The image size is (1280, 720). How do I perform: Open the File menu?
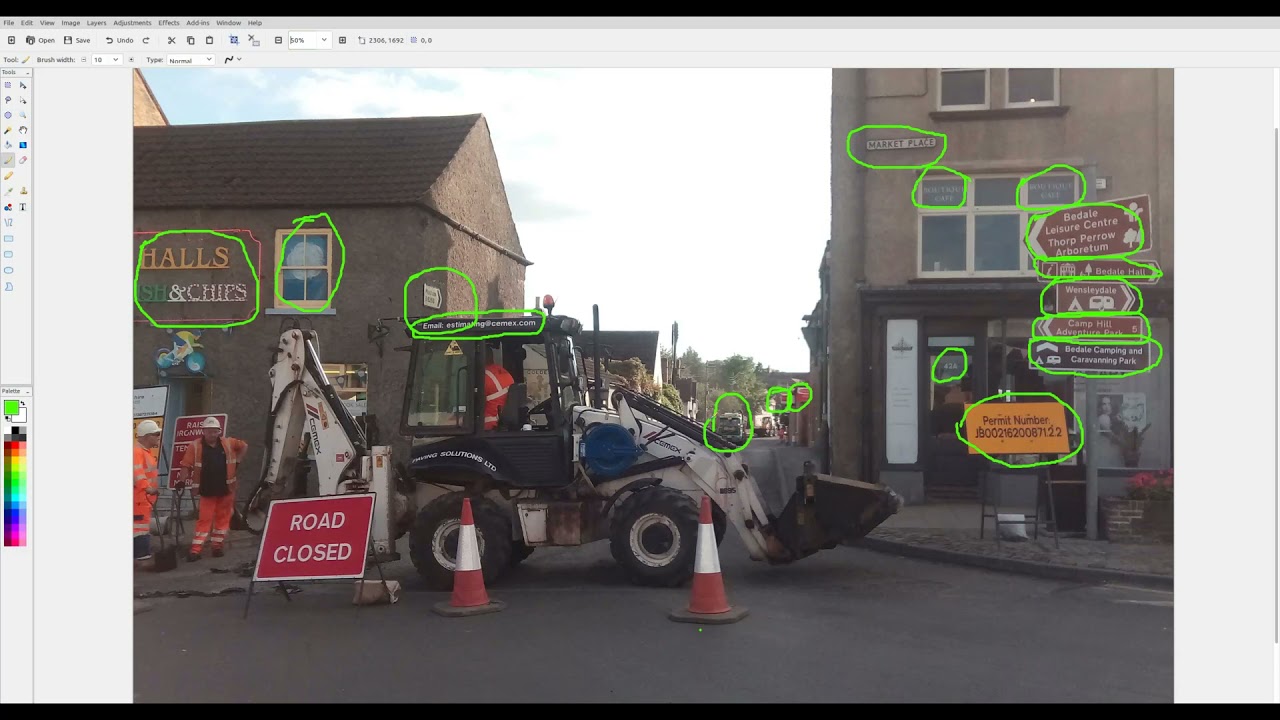(x=8, y=22)
